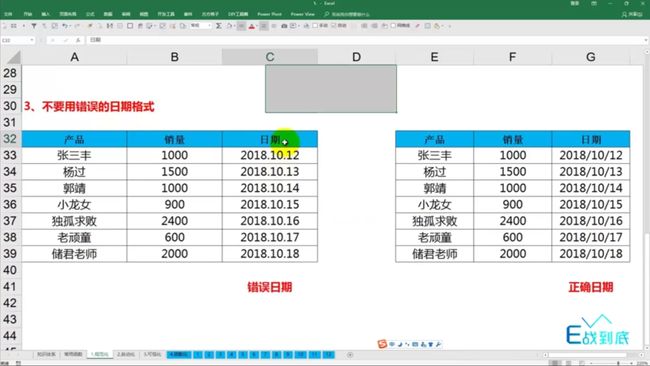
Task: Open the 开发工具 Developer ribbon tab
Action: [x=166, y=14]
